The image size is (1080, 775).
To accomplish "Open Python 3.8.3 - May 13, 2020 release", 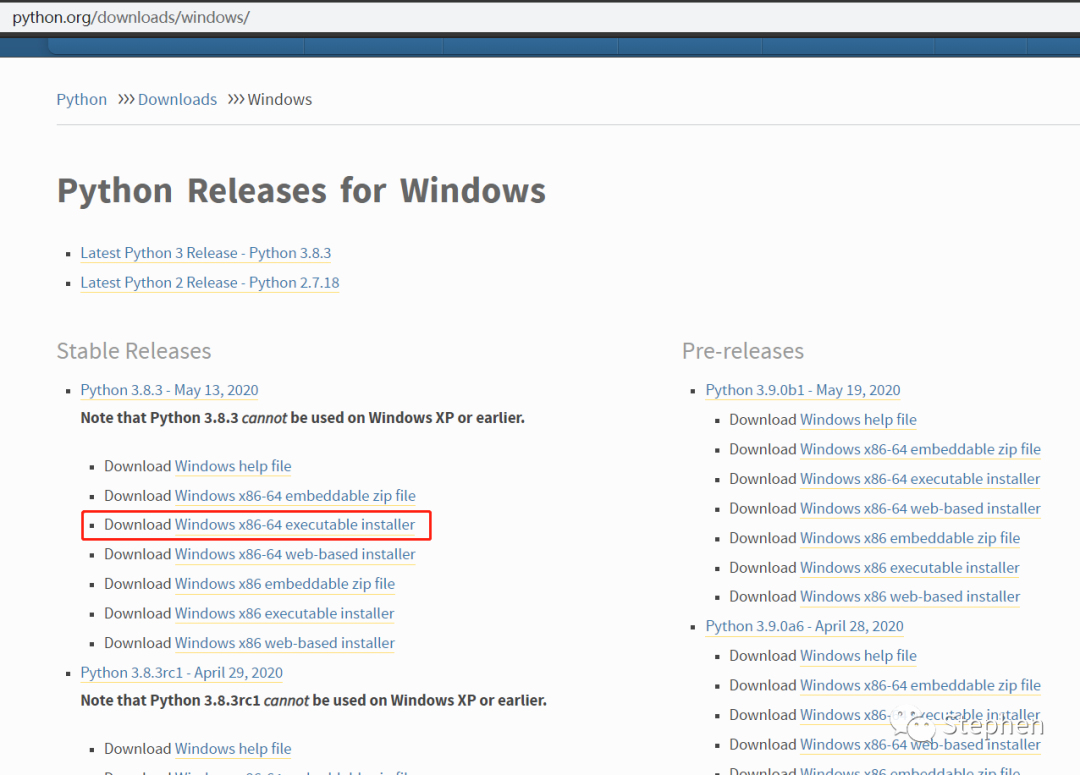I will click(x=169, y=390).
